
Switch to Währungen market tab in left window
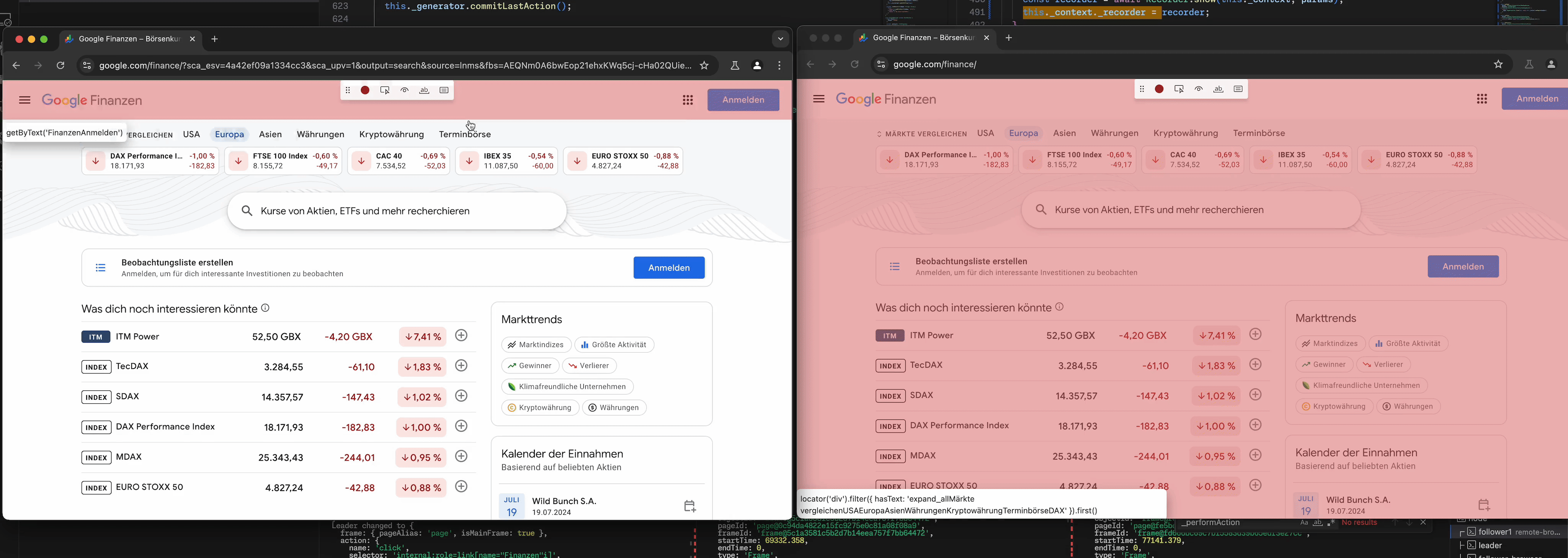pyautogui.click(x=321, y=134)
